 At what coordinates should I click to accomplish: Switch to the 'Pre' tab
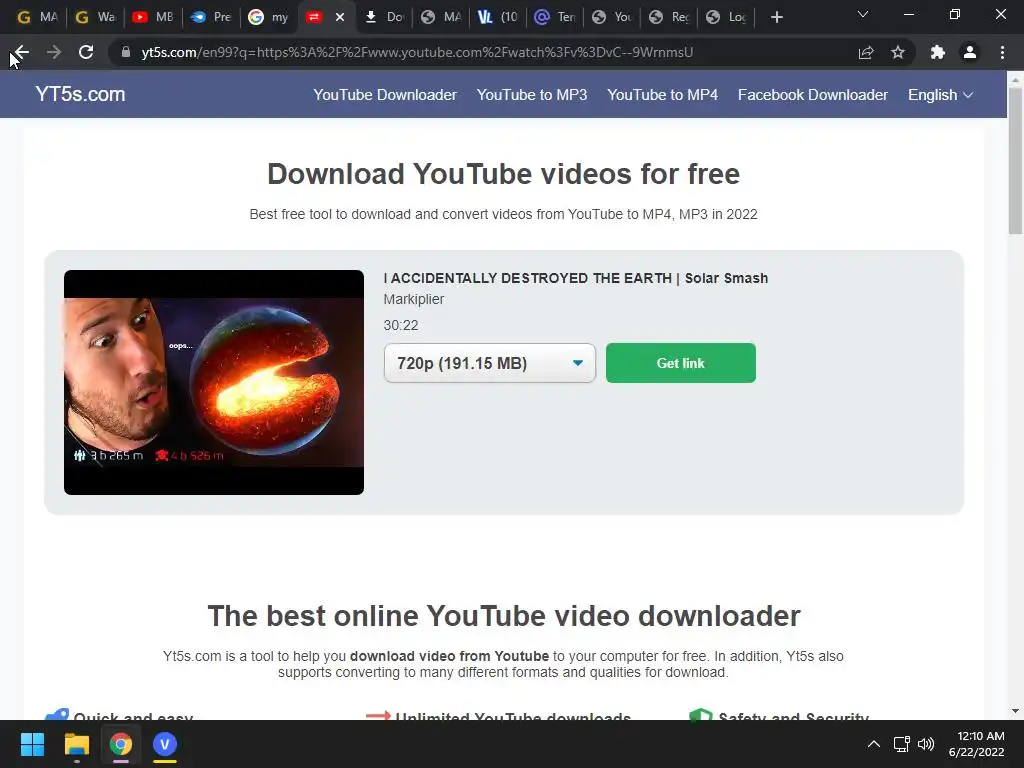tap(210, 17)
